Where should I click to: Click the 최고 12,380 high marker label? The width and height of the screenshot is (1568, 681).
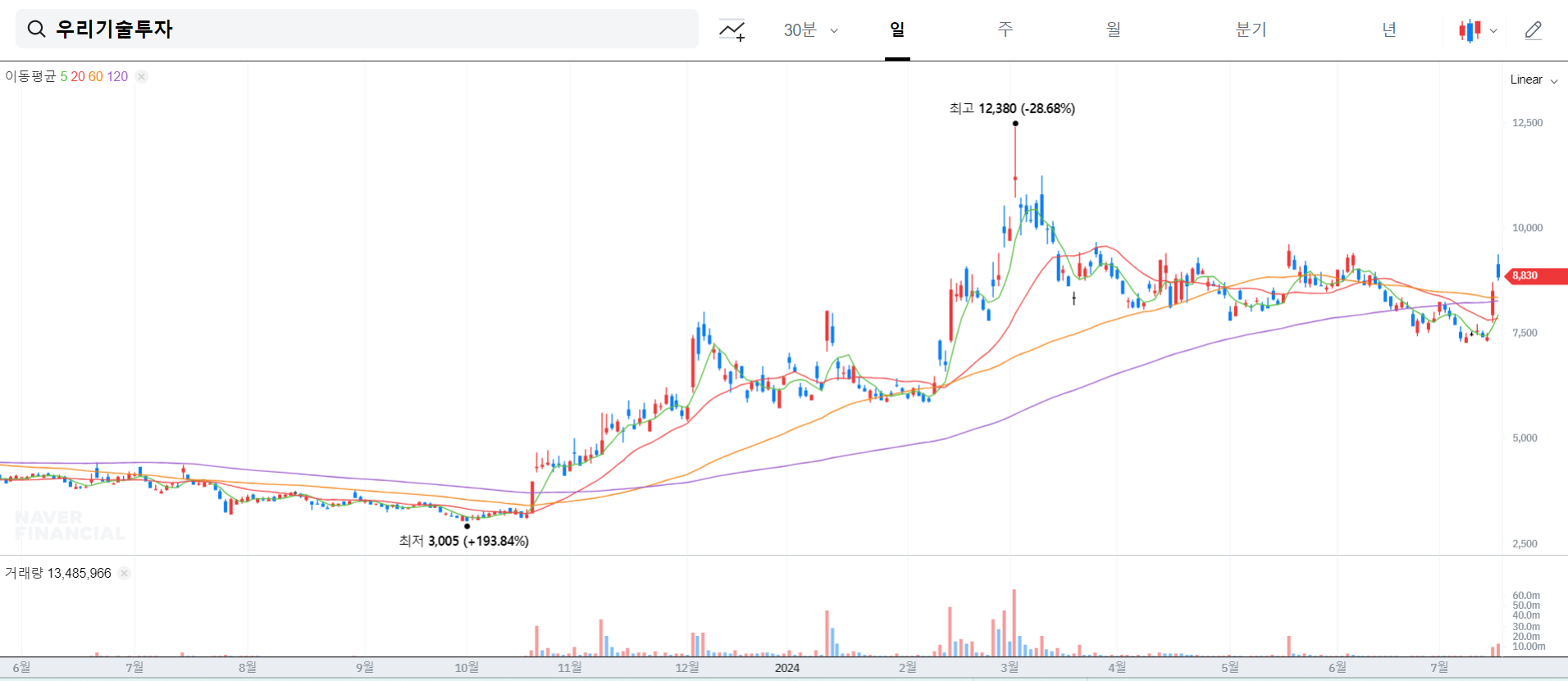[1012, 108]
